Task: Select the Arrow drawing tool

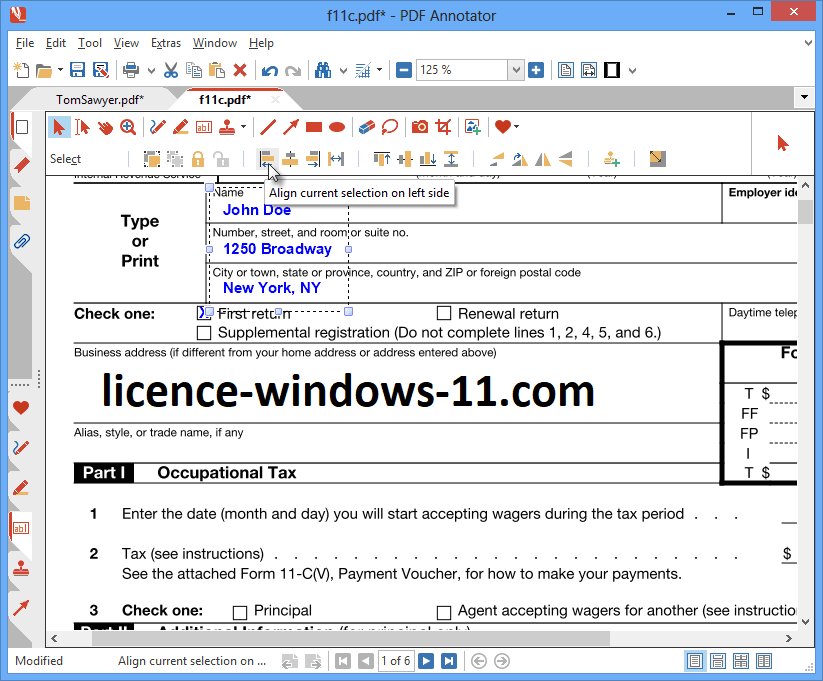Action: point(291,127)
